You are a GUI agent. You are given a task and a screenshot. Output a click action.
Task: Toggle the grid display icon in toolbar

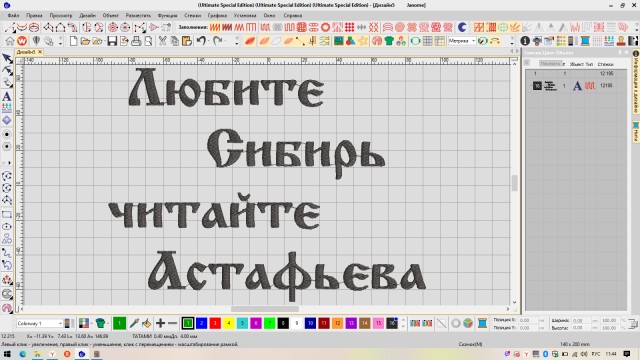427,41
